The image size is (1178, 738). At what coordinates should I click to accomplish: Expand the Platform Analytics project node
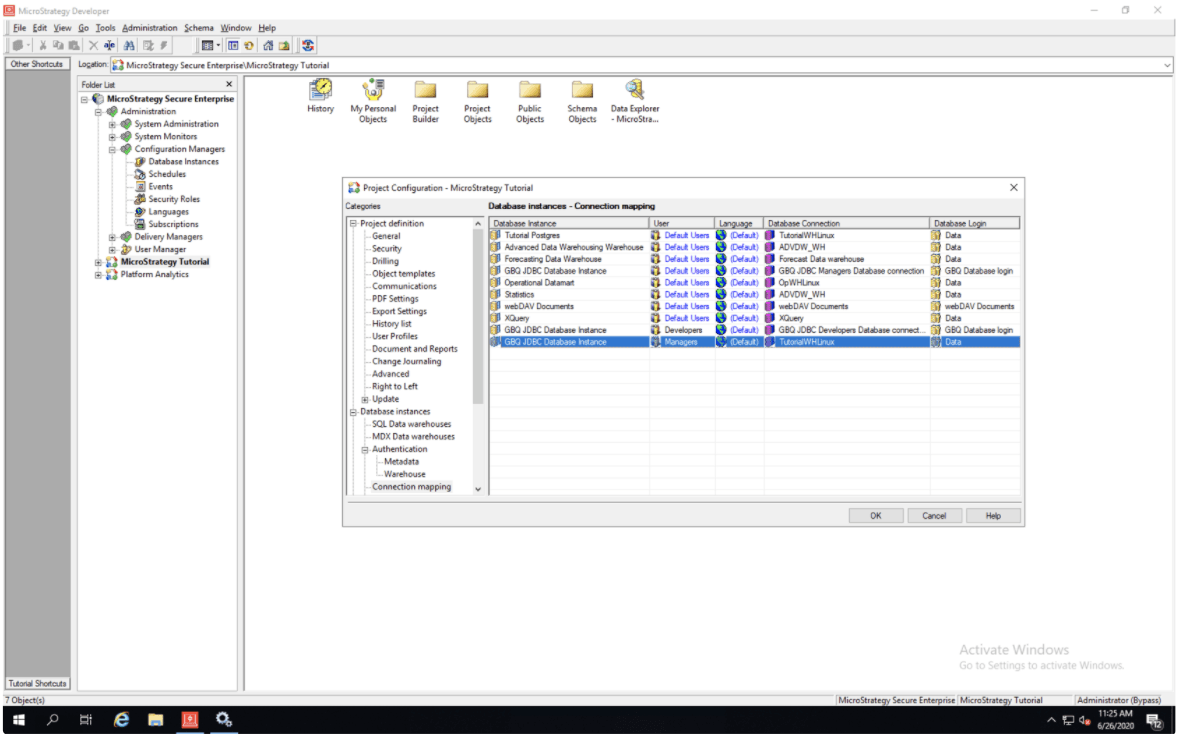99,275
